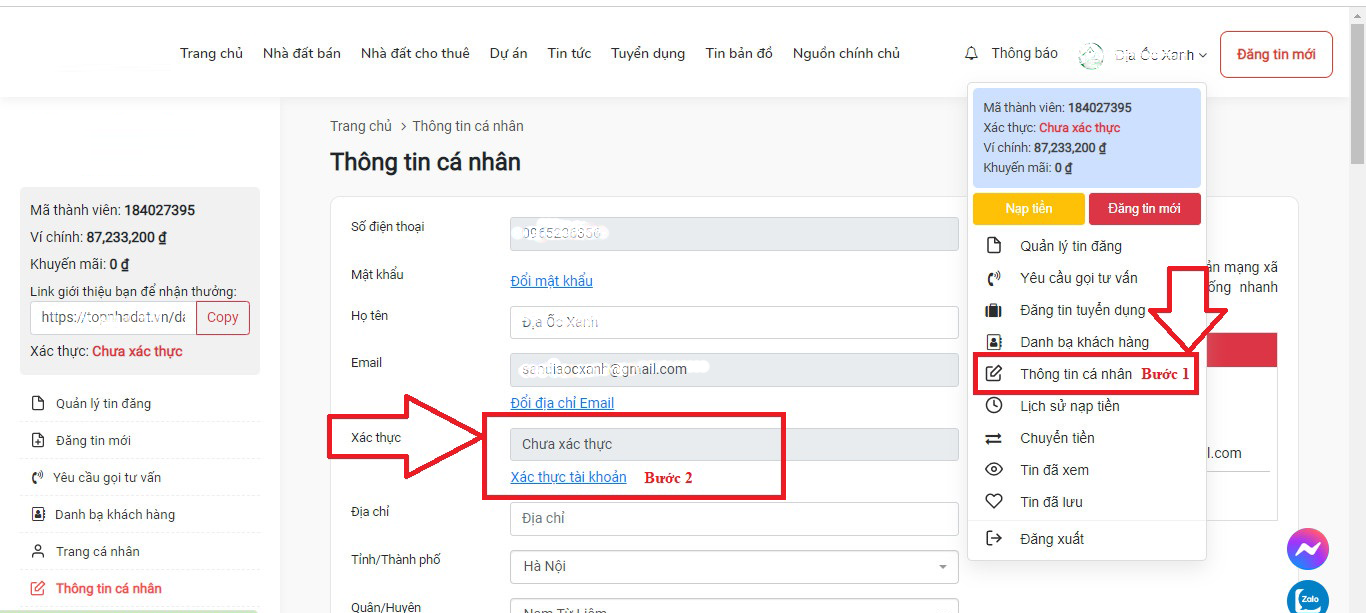Click the Xác thực tài khoản link
The image size is (1366, 613).
coord(568,477)
